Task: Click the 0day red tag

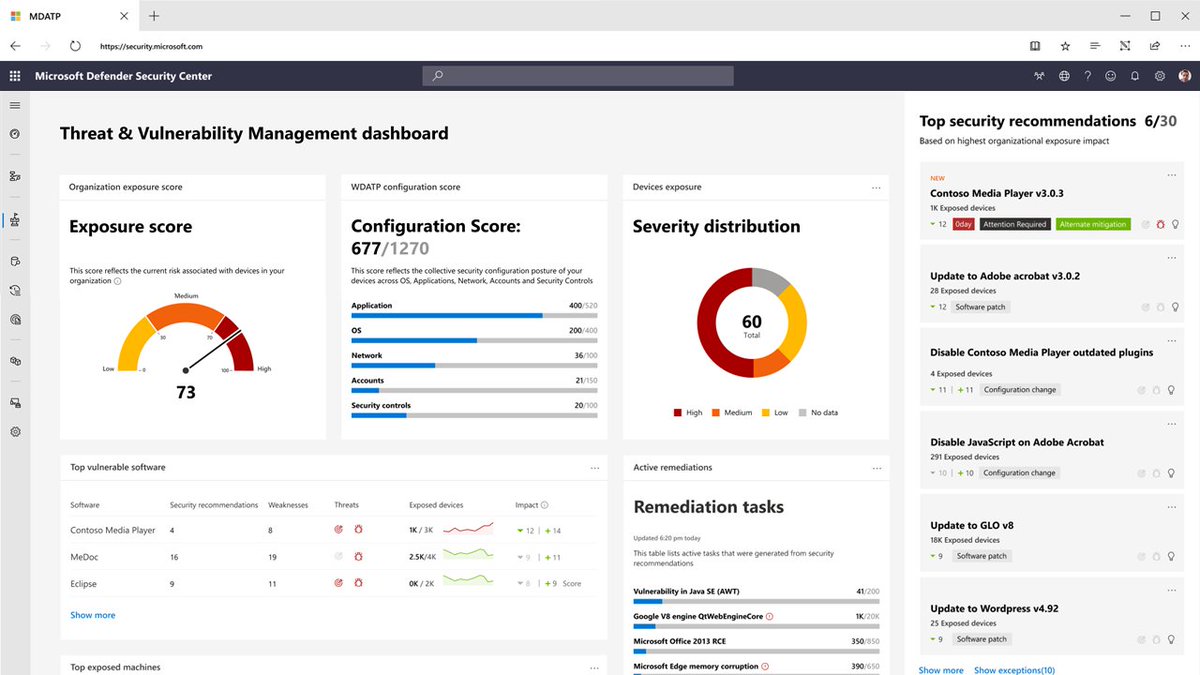Action: point(963,225)
